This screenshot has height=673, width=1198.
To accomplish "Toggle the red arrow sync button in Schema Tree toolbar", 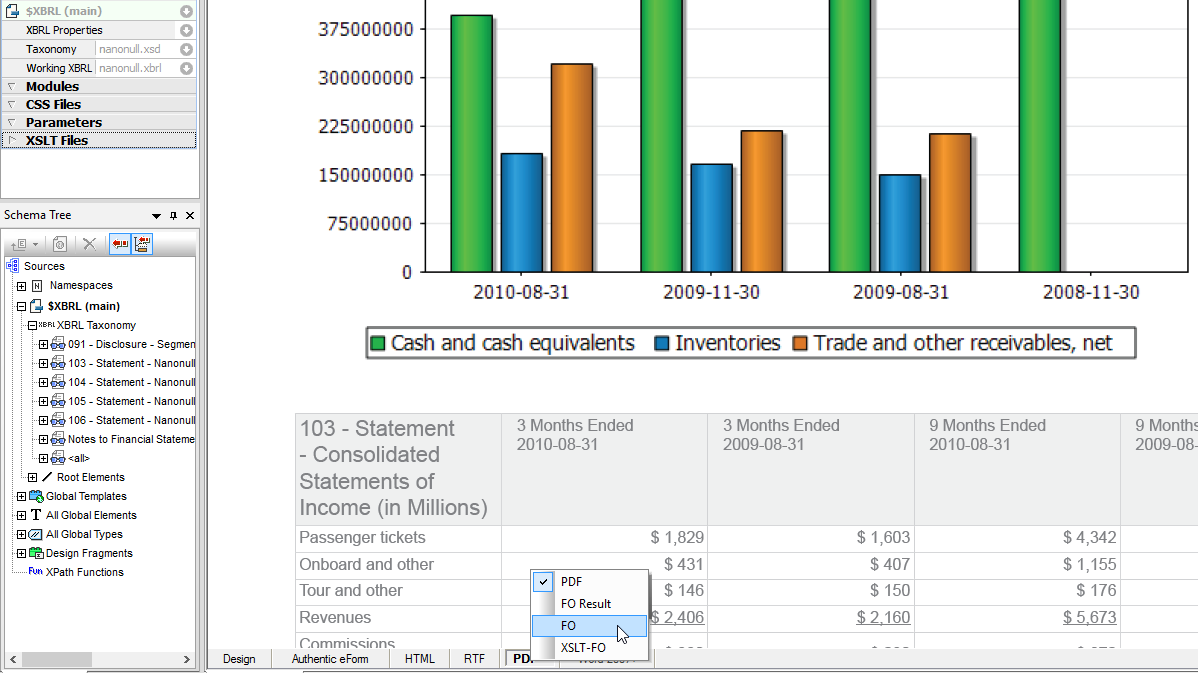I will (x=120, y=244).
